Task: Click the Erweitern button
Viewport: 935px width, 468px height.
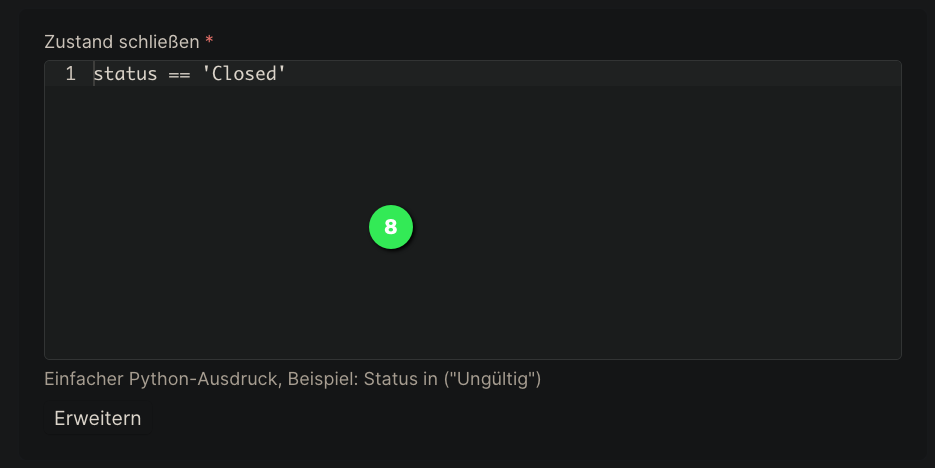Action: (97, 418)
